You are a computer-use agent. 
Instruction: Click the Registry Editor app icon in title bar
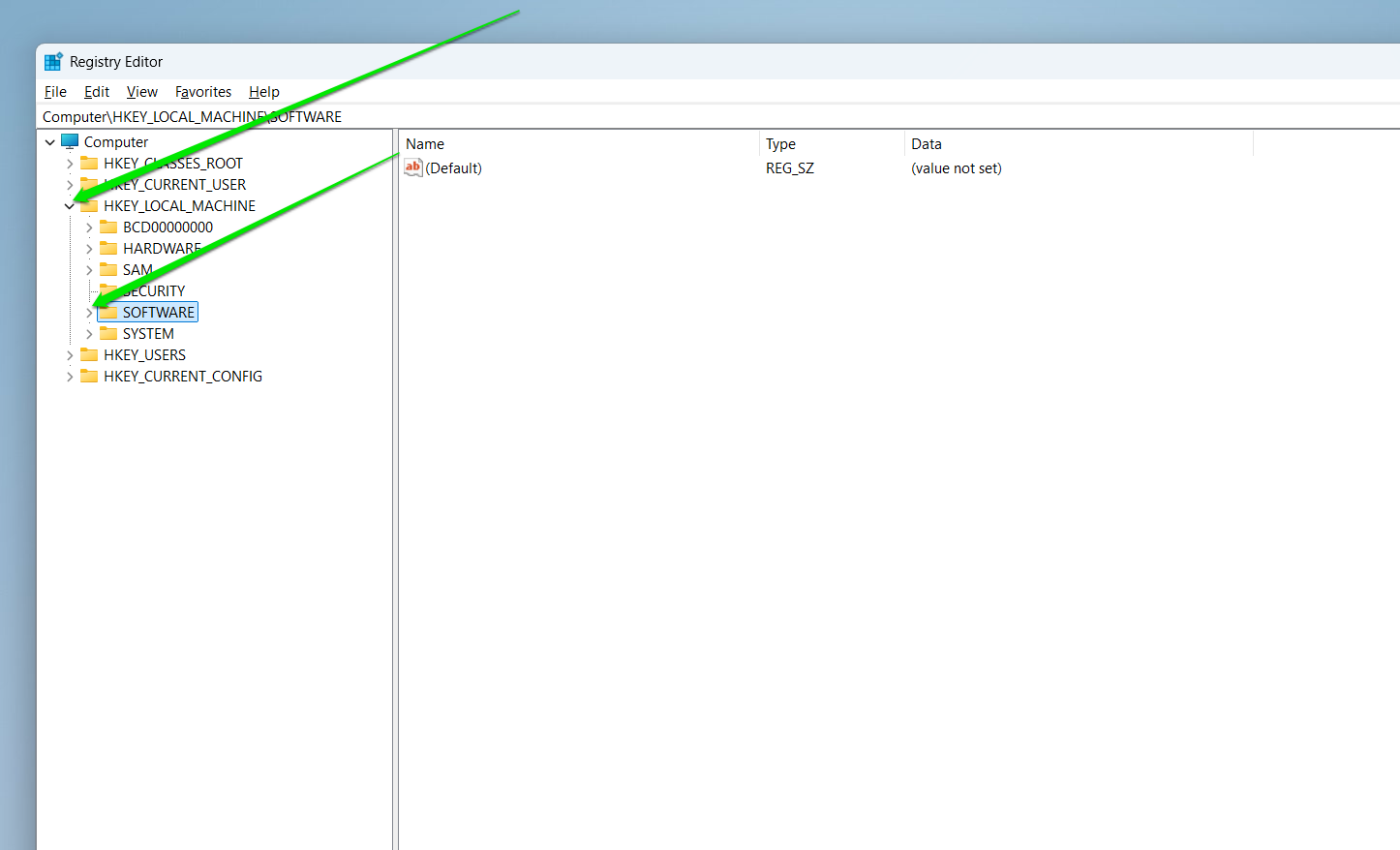(x=53, y=61)
